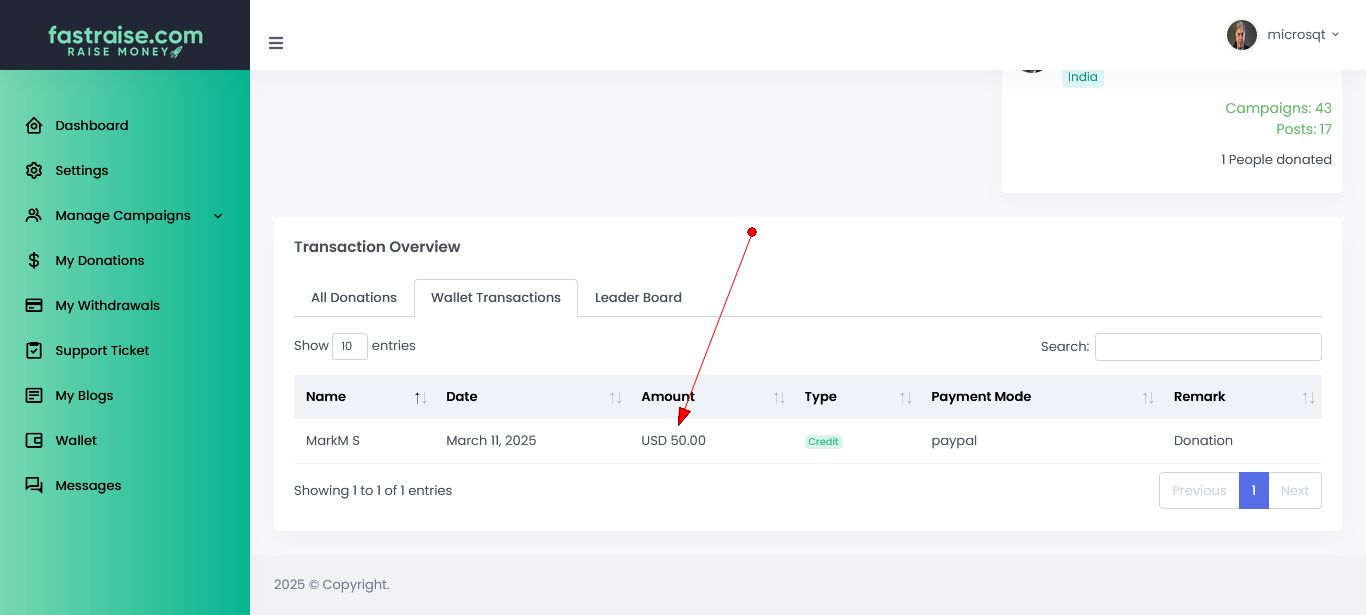Click the Search input field
Image resolution: width=1366 pixels, height=615 pixels.
click(x=1208, y=347)
